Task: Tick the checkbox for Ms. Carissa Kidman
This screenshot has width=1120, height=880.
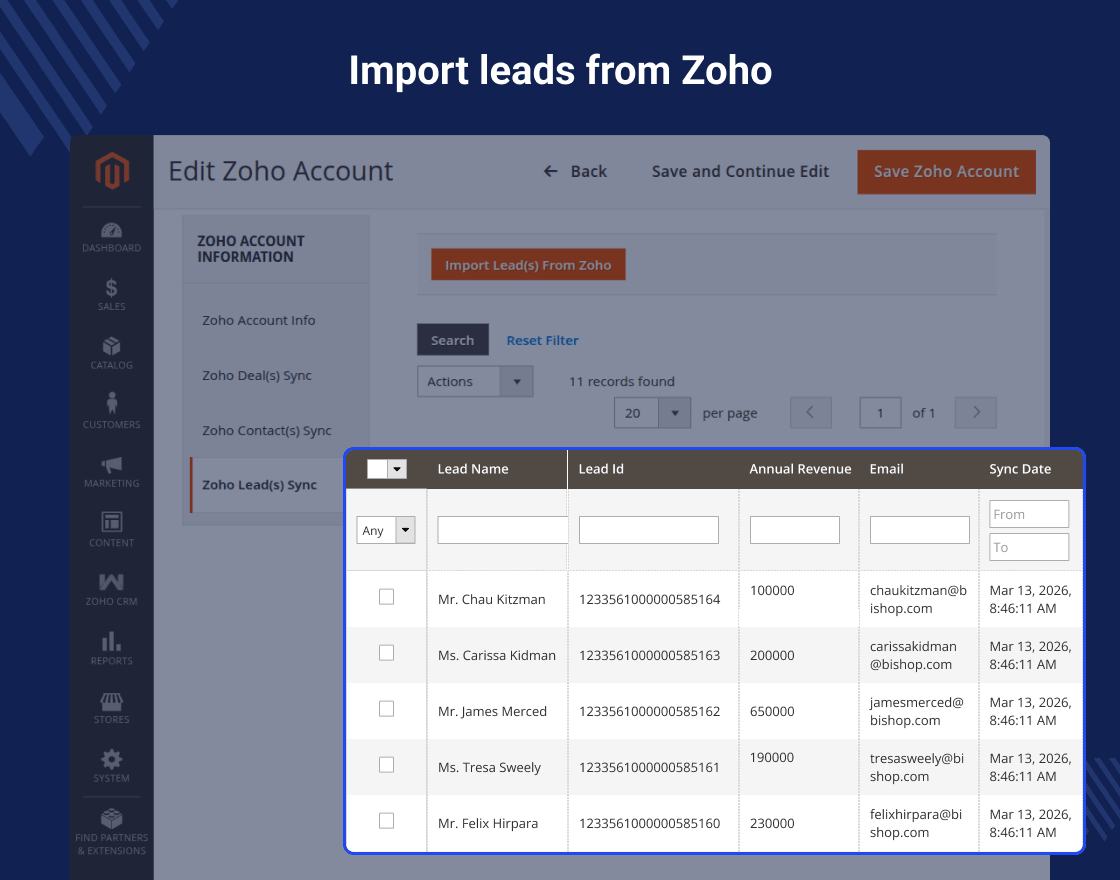Action: tap(386, 653)
